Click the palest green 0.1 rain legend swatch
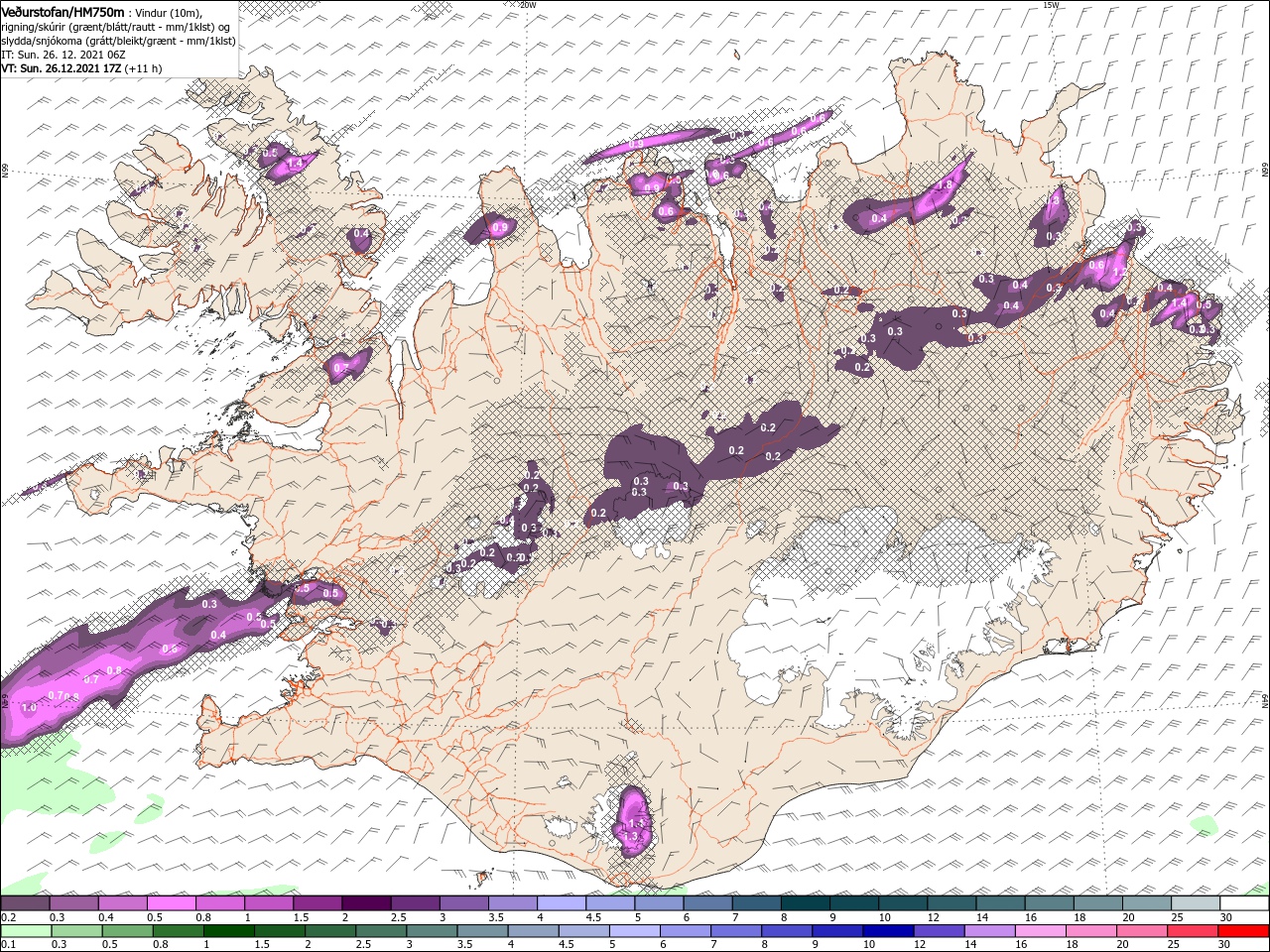This screenshot has height=952, width=1270. tap(25, 931)
